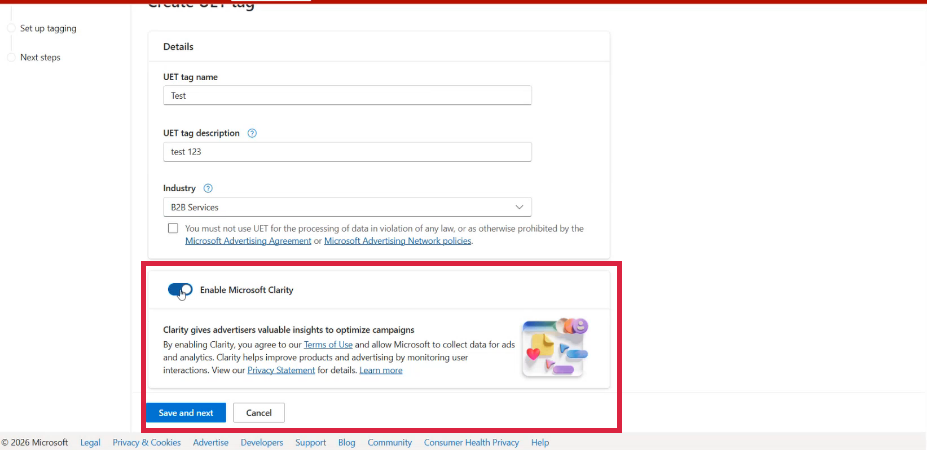This screenshot has width=927, height=450.
Task: Open the Blog footer link
Action: coord(346,442)
